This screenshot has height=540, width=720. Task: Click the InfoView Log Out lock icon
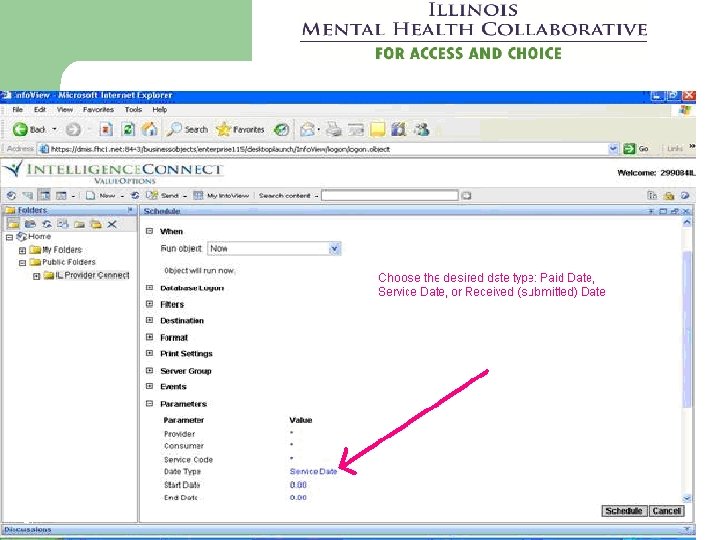click(669, 196)
